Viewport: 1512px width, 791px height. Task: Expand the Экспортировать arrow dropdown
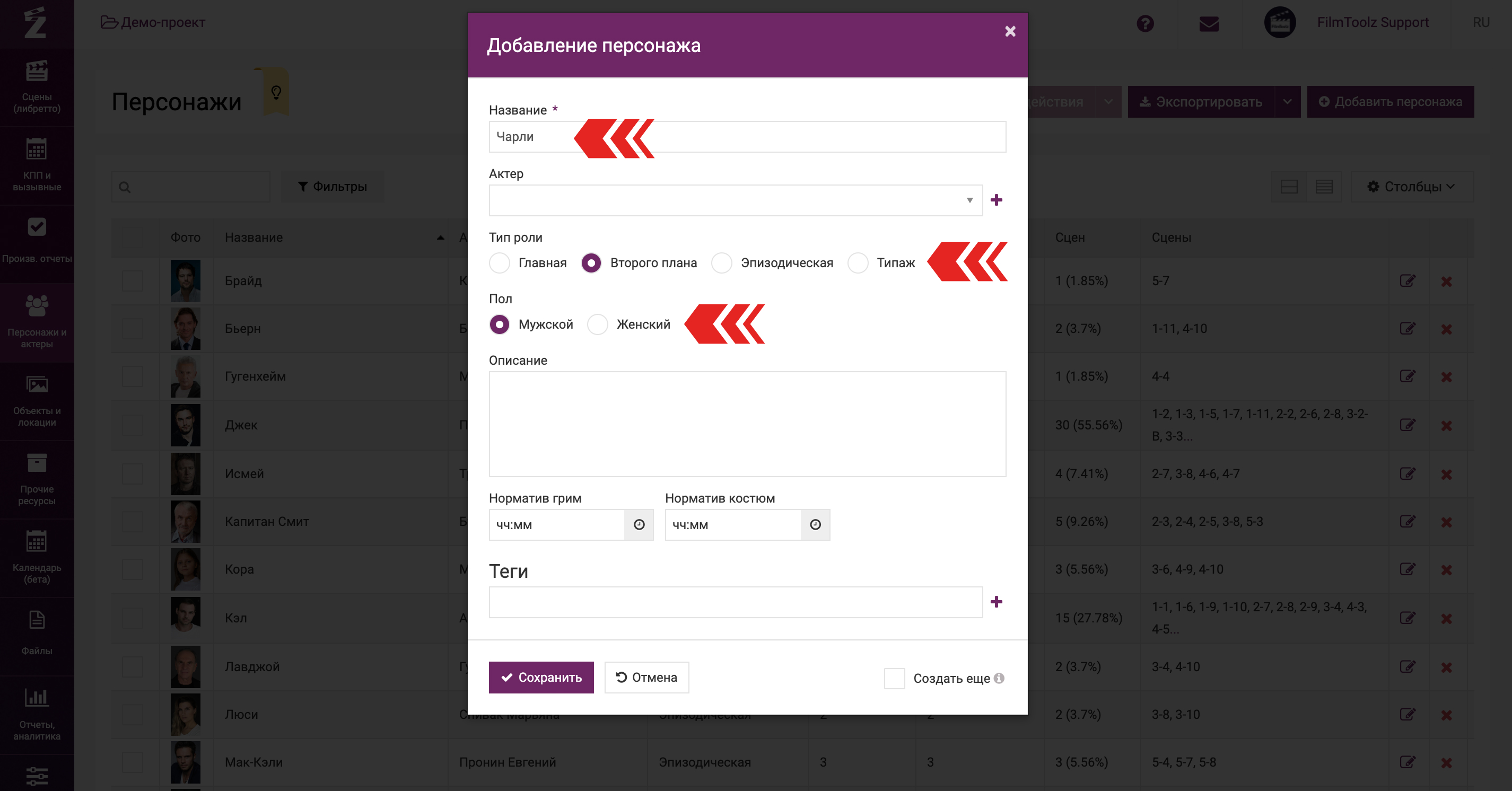[x=1287, y=101]
